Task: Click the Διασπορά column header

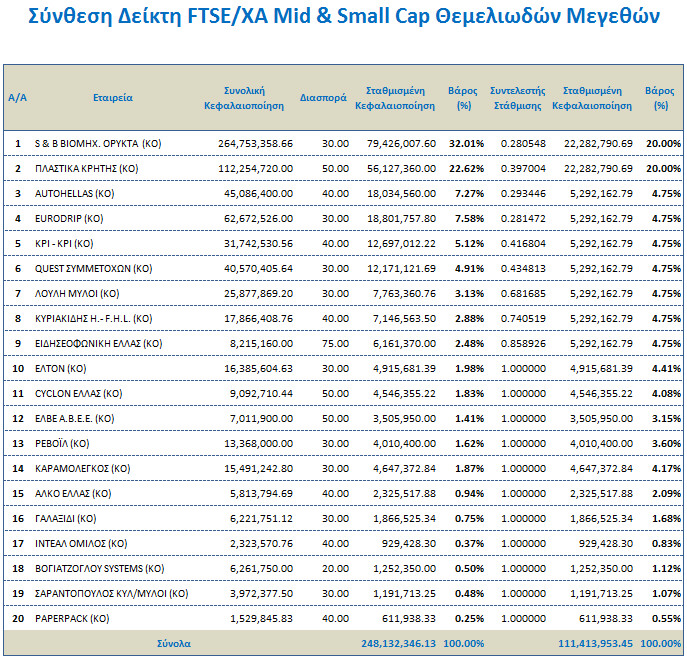Action: [x=323, y=98]
